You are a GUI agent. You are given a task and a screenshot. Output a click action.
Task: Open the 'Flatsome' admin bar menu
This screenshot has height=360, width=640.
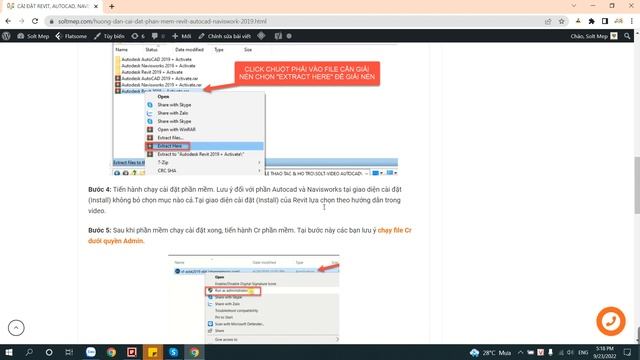click(71, 36)
